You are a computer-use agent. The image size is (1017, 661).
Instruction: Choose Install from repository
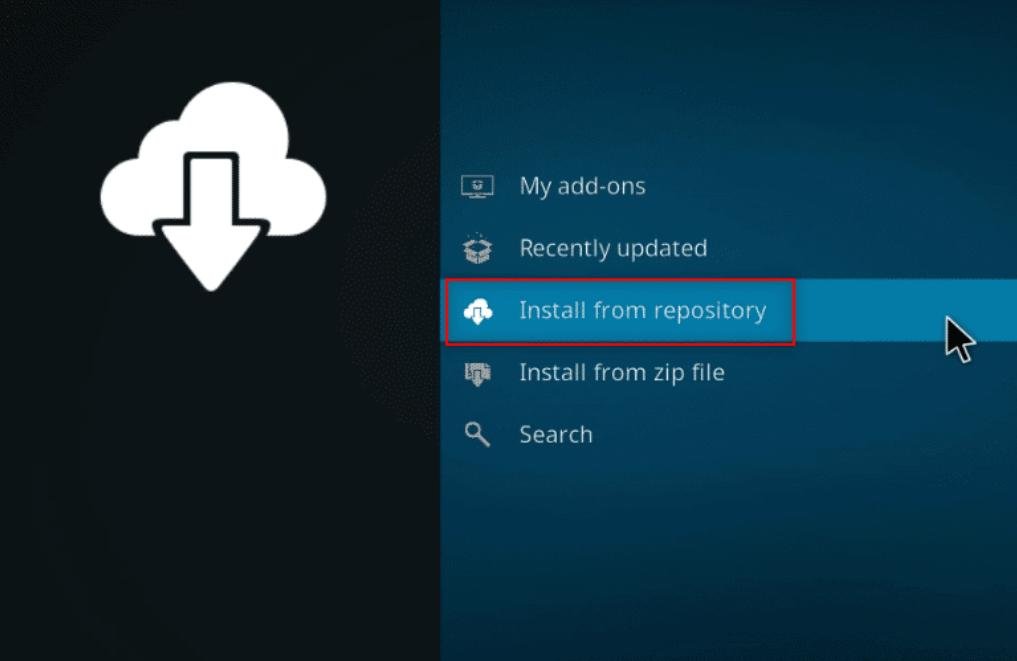click(x=642, y=311)
